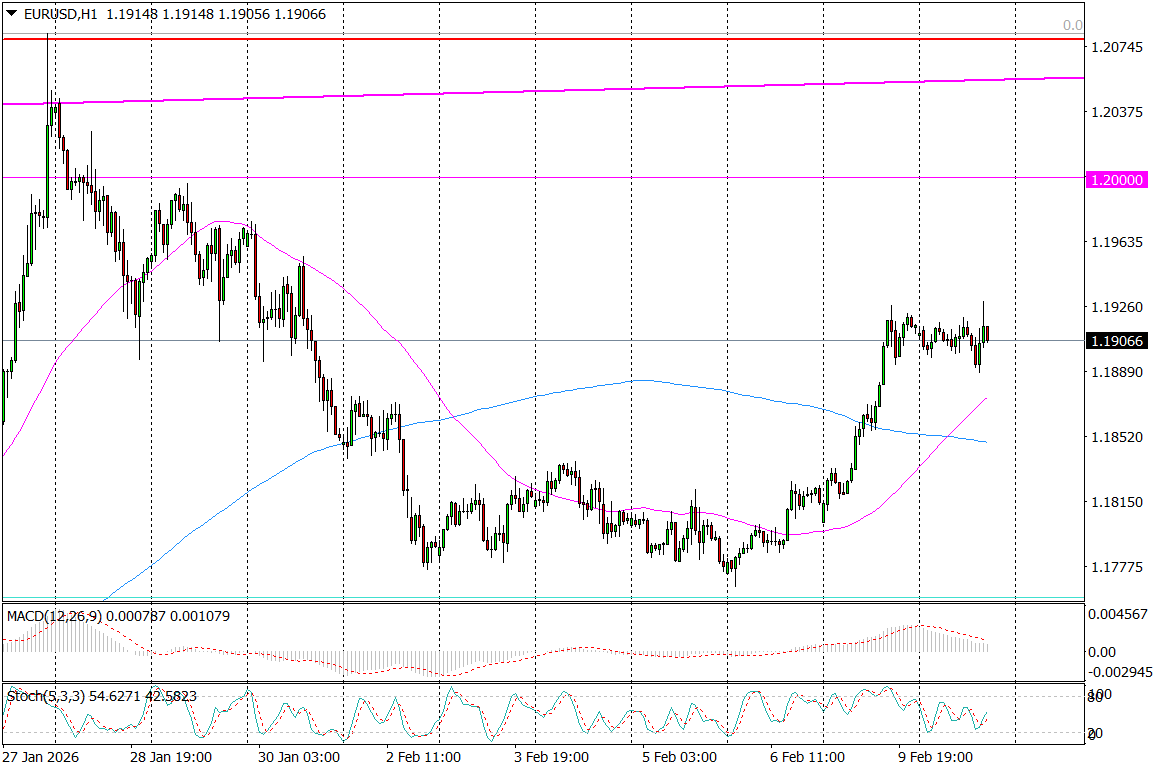Click the Stochastic 80 level scale label
The image size is (1156, 771).
pyautogui.click(x=1096, y=698)
